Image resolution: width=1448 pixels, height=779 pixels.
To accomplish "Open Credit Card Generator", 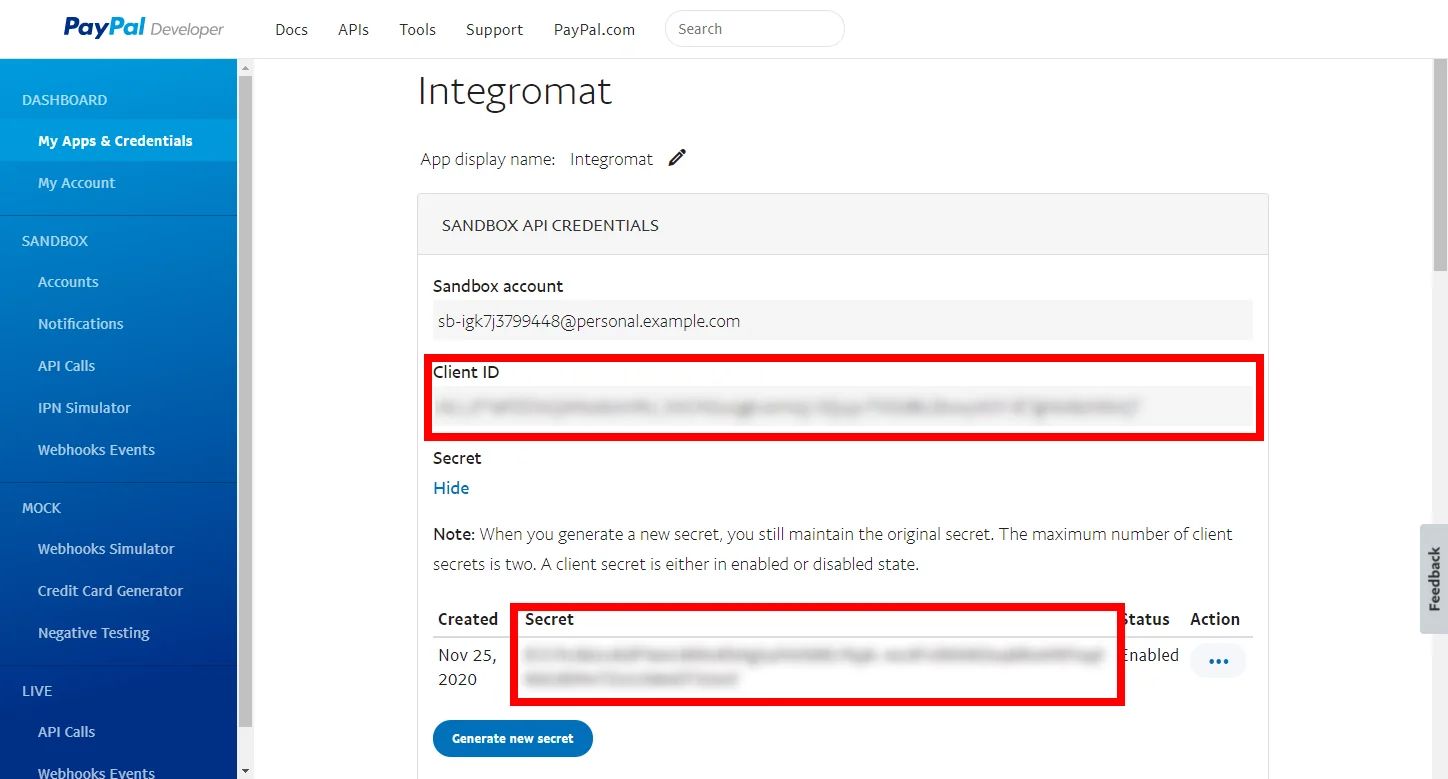I will point(118,591).
